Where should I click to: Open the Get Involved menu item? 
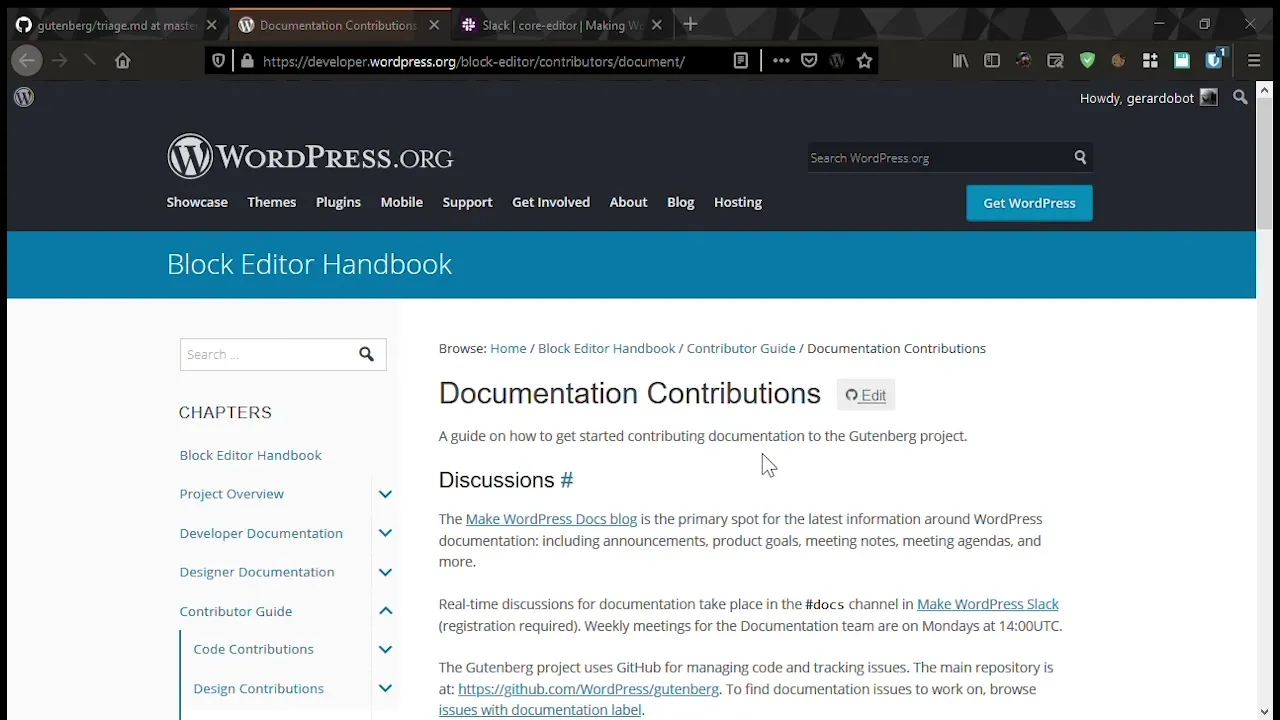click(x=551, y=202)
